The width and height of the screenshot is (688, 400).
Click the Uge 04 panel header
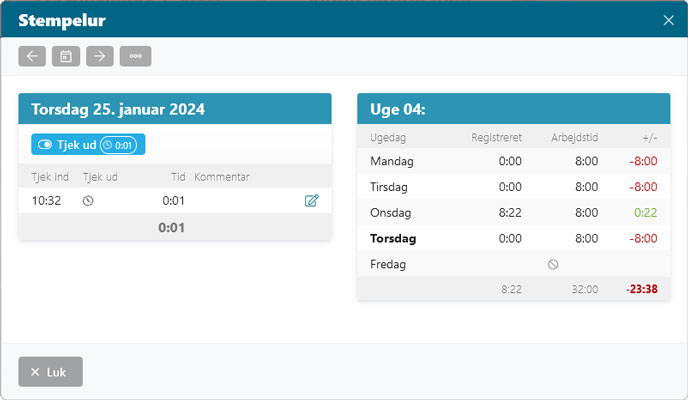coord(513,109)
